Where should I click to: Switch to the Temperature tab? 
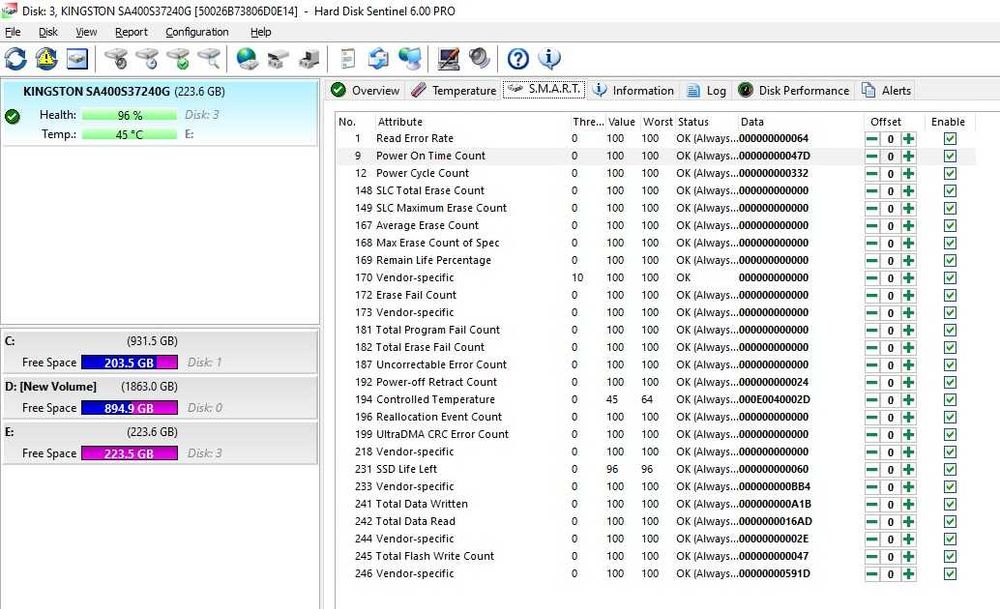tap(453, 91)
